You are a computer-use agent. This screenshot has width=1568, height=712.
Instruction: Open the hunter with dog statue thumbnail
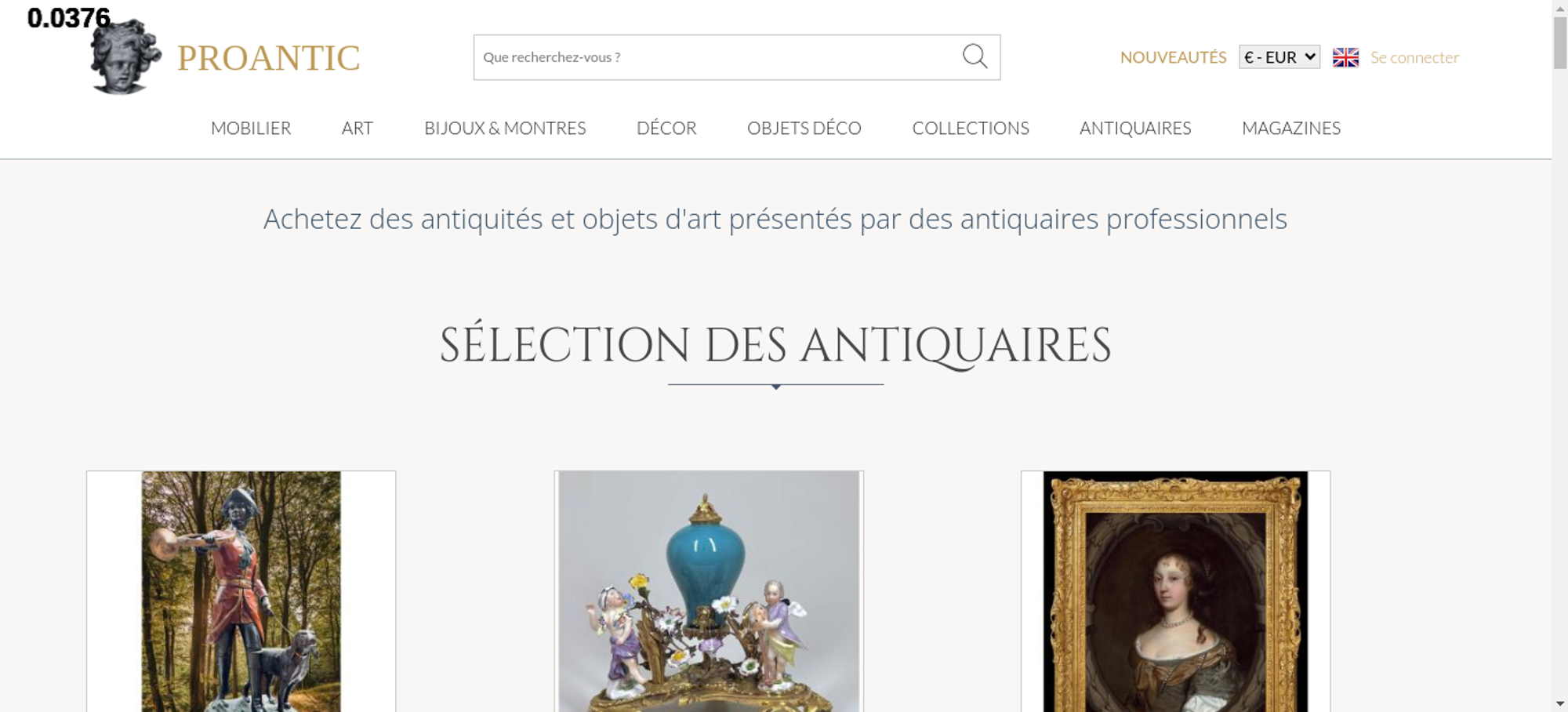[x=241, y=591]
